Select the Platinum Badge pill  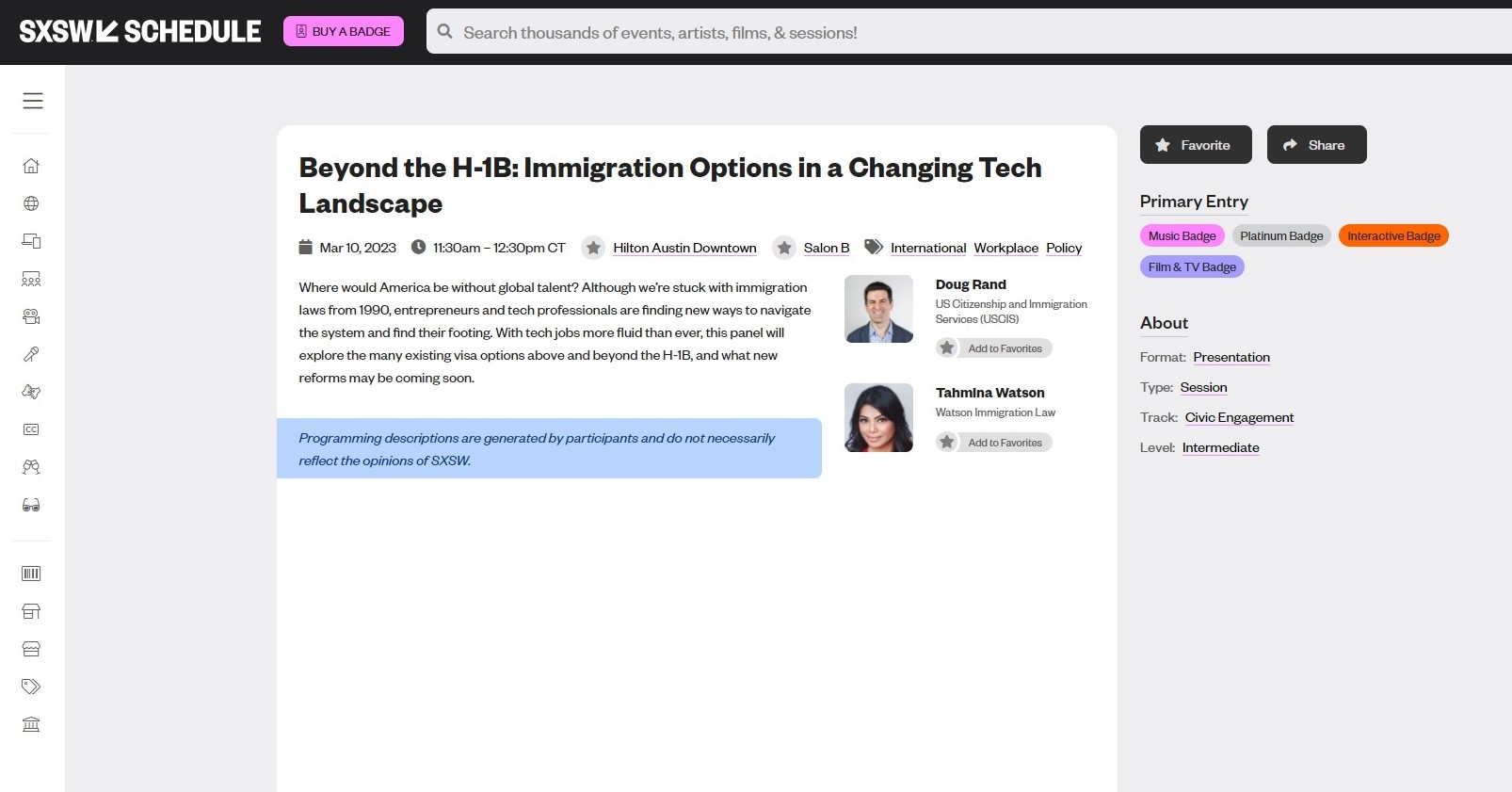pyautogui.click(x=1281, y=235)
